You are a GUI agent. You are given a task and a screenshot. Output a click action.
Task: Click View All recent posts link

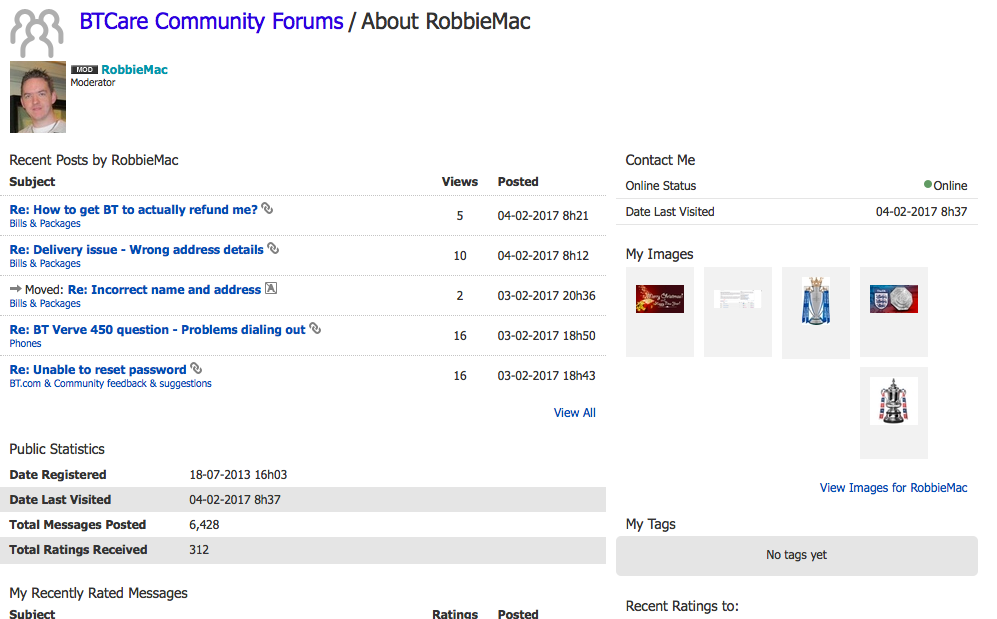point(575,413)
